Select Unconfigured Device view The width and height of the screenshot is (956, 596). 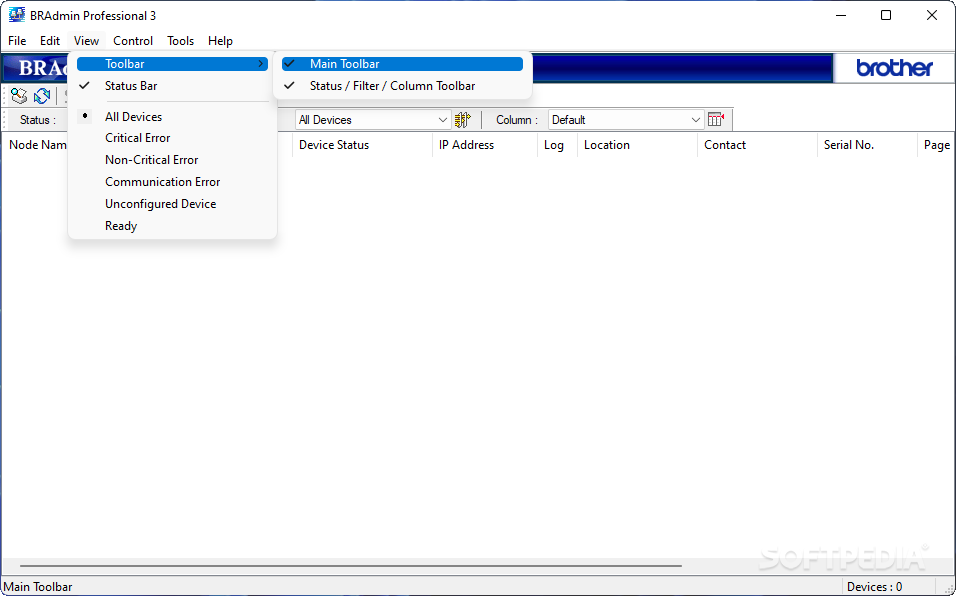[x=173, y=204]
